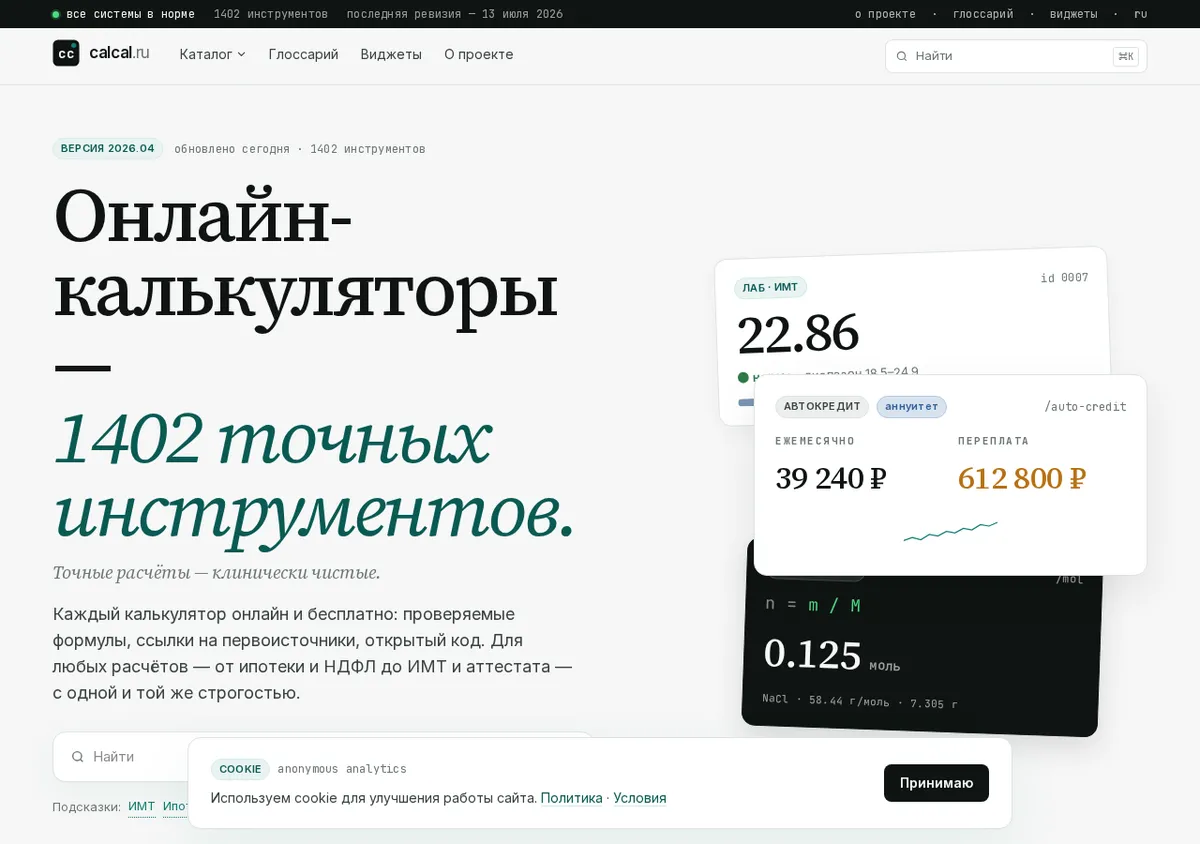The width and height of the screenshot is (1200, 844).
Task: Click the green system status dot
Action: [56, 14]
